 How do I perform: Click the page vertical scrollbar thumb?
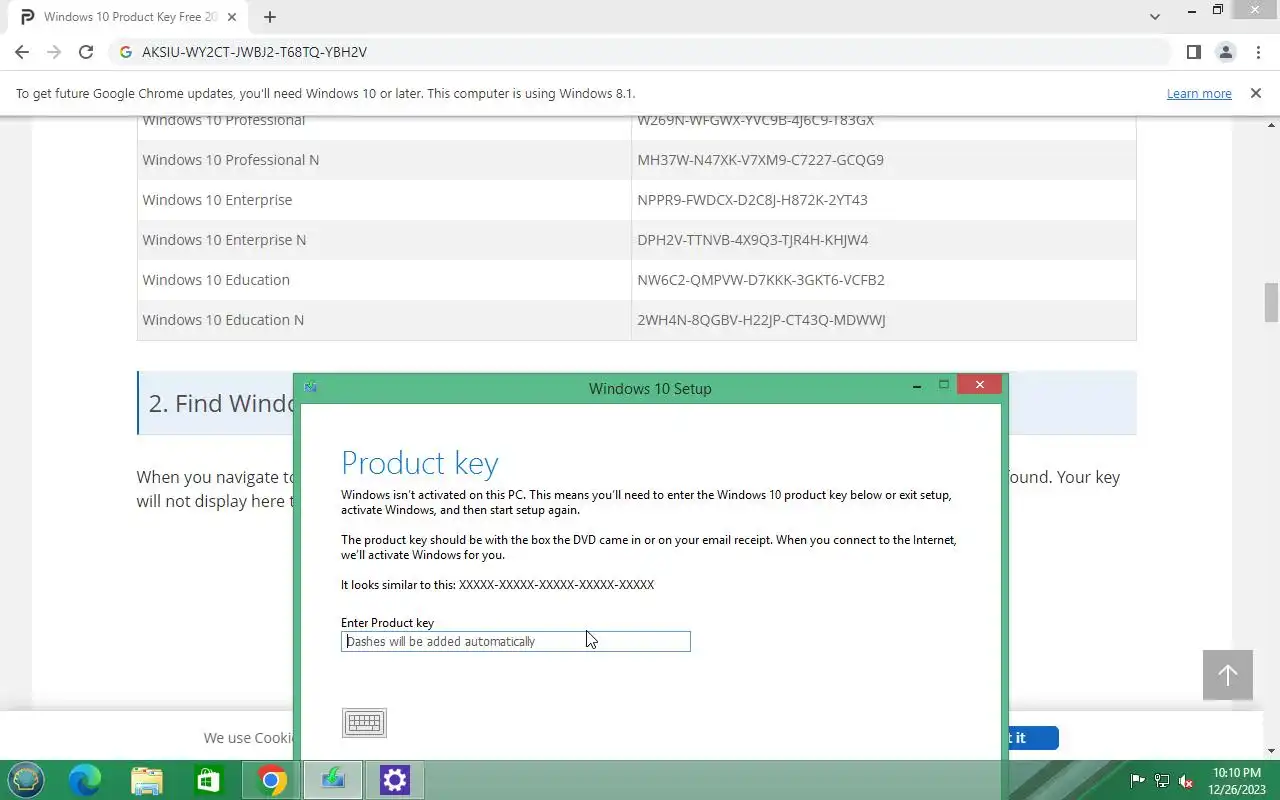[1271, 303]
